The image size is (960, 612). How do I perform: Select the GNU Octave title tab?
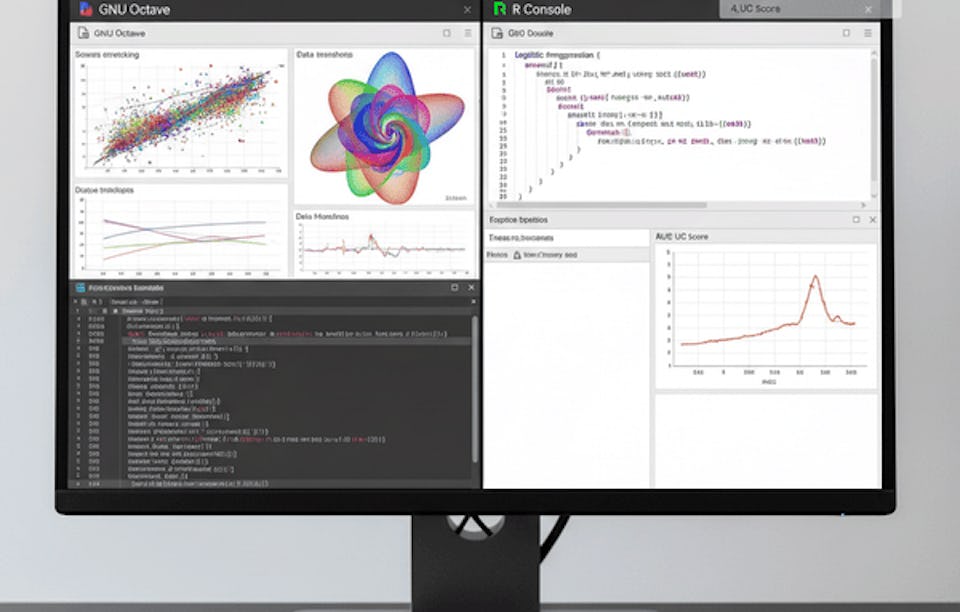276,9
